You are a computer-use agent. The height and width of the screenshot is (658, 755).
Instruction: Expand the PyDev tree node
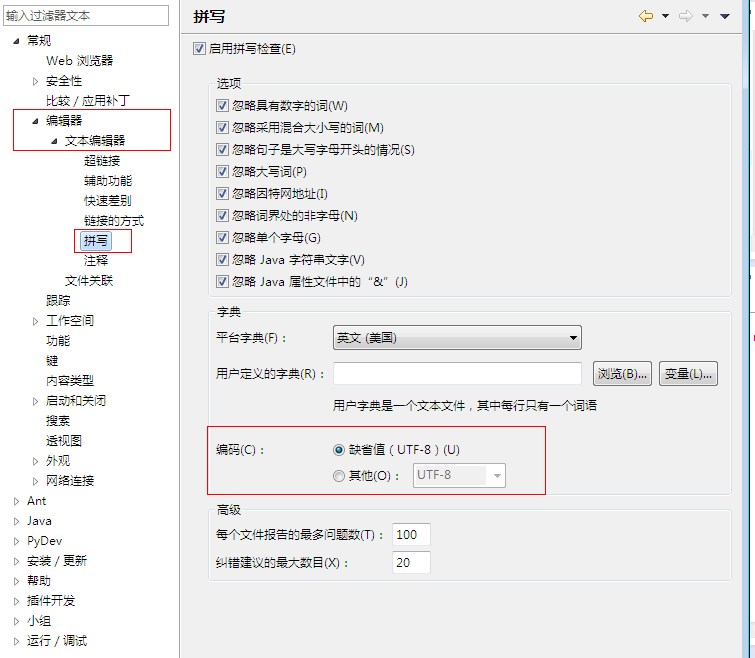point(16,541)
